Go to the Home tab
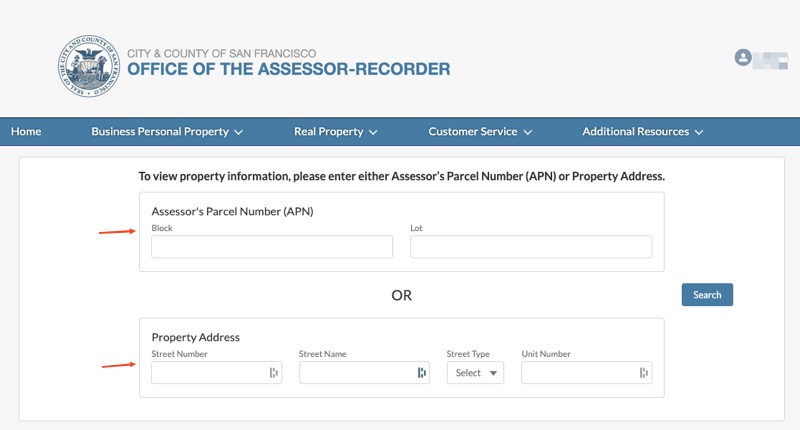Image resolution: width=800 pixels, height=430 pixels. coord(26,132)
